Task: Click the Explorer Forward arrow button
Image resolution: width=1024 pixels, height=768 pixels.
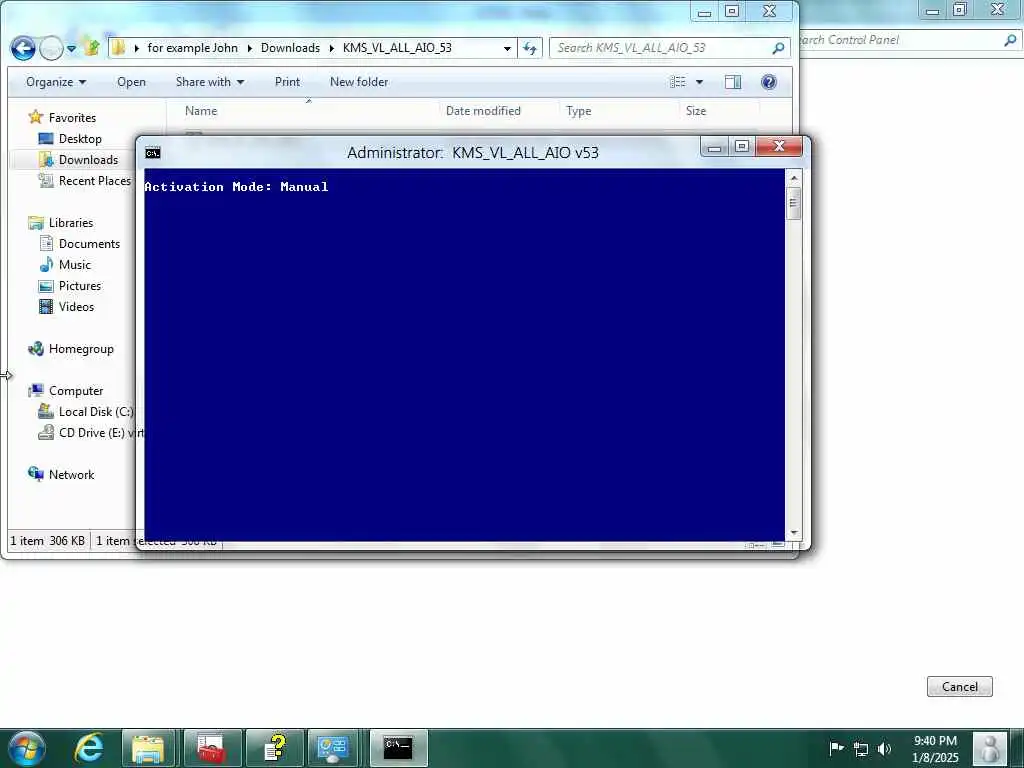Action: (x=52, y=48)
